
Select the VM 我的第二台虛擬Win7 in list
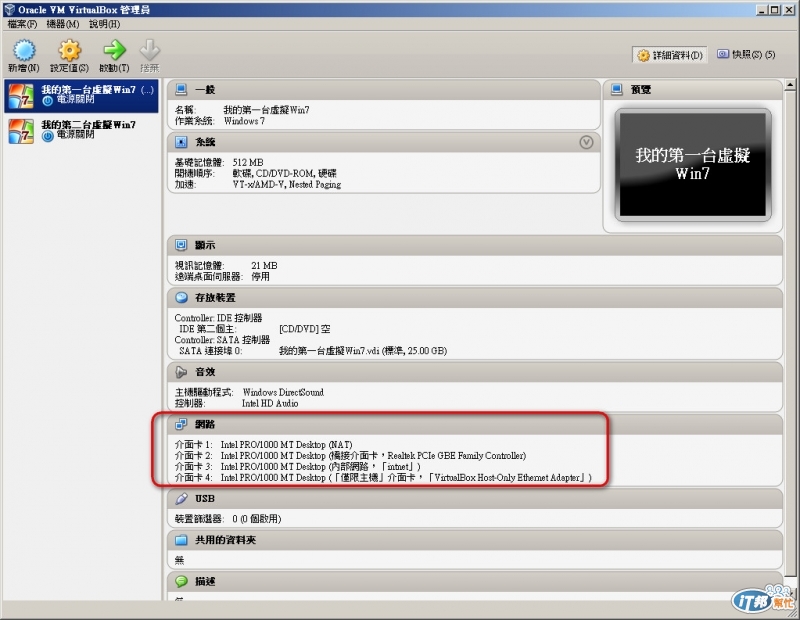coord(82,131)
